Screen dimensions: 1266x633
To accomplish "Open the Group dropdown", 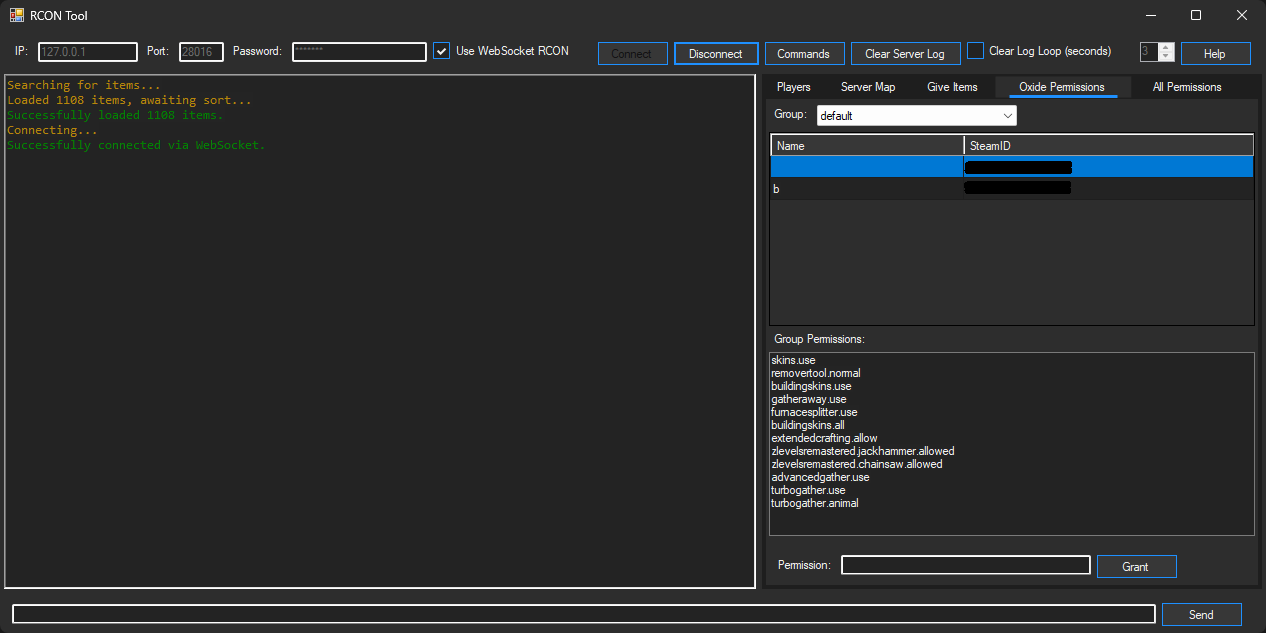I will pyautogui.click(x=916, y=116).
